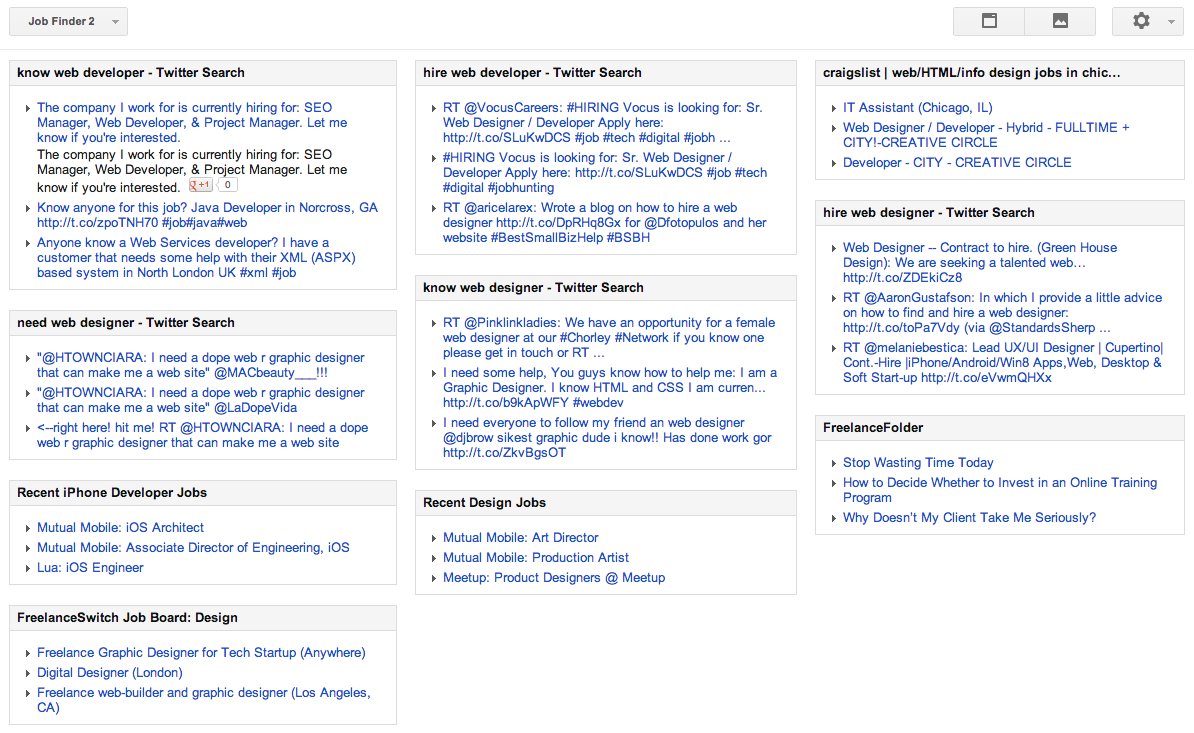
Task: Select 'Recent Design Jobs' widget title
Action: tap(484, 502)
